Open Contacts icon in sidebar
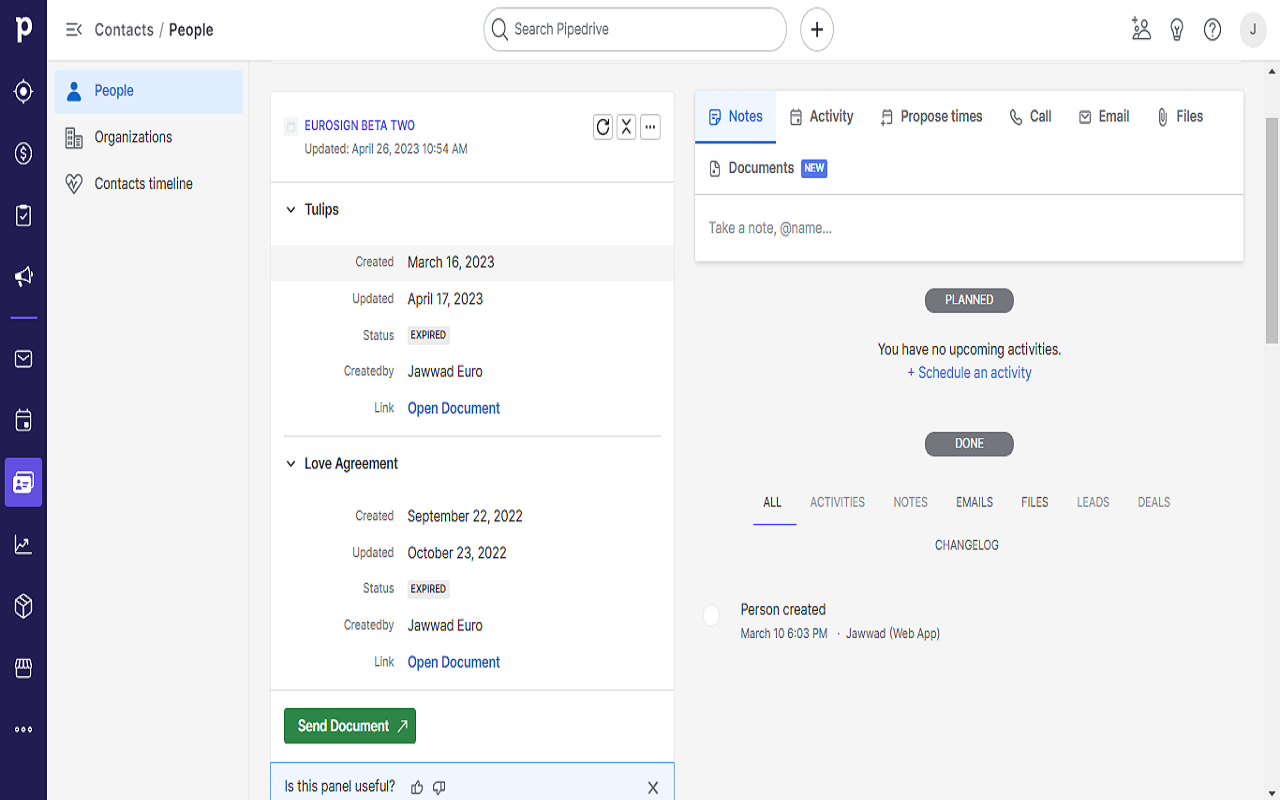The width and height of the screenshot is (1280, 800). click(x=23, y=482)
